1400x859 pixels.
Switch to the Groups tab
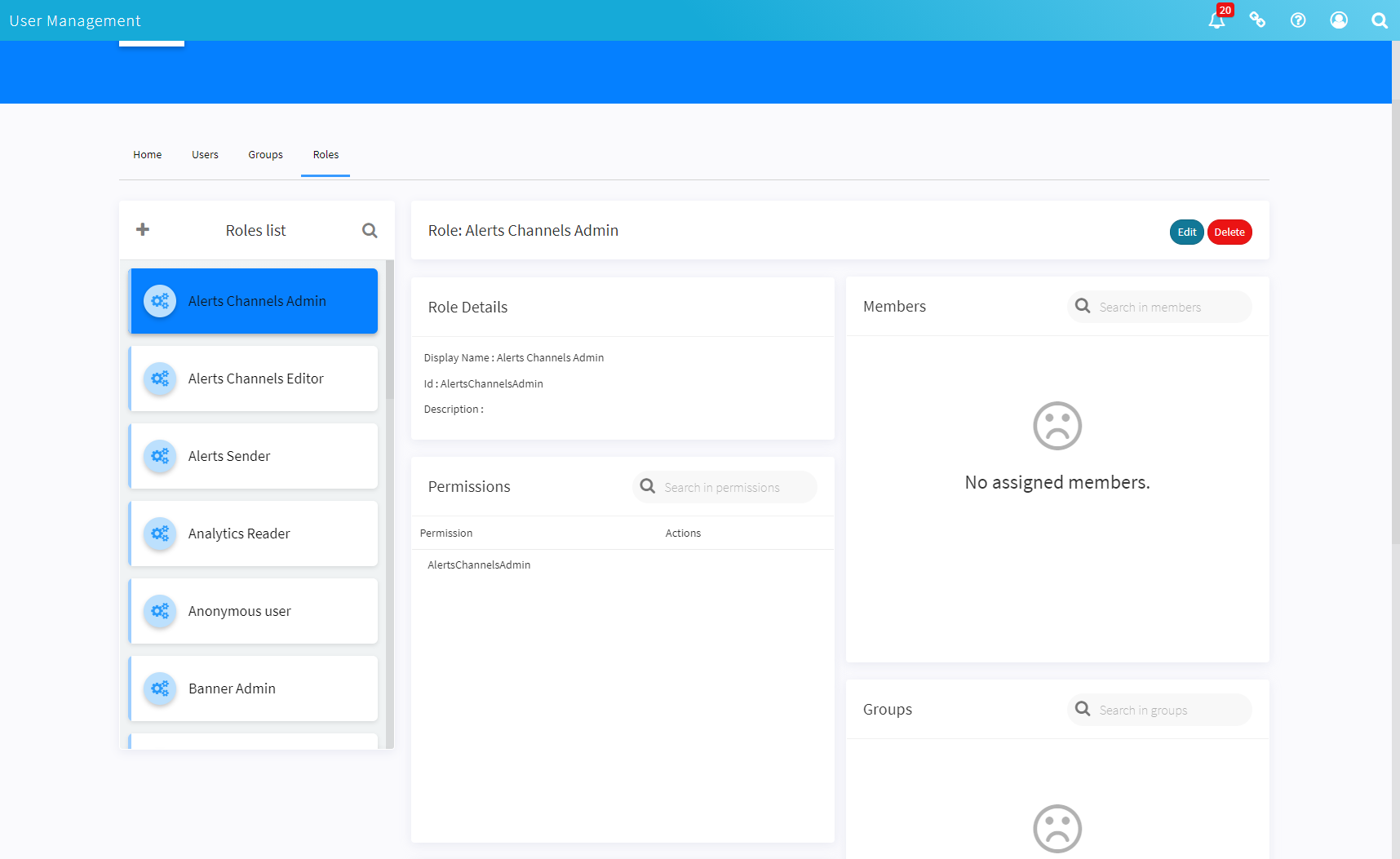point(265,155)
